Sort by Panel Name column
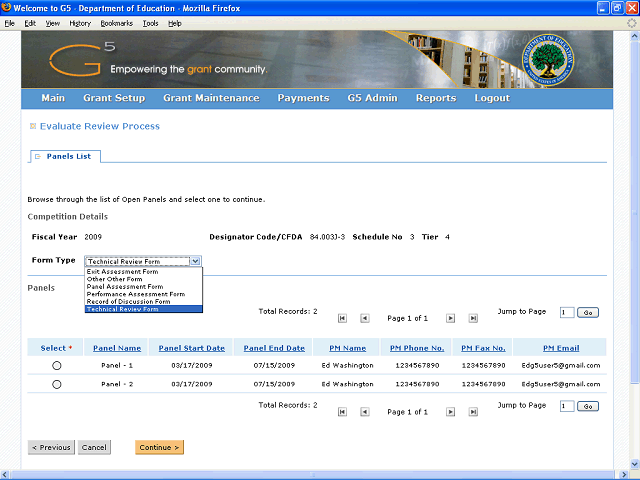Screen dimensions: 640x480 pyautogui.click(x=117, y=348)
